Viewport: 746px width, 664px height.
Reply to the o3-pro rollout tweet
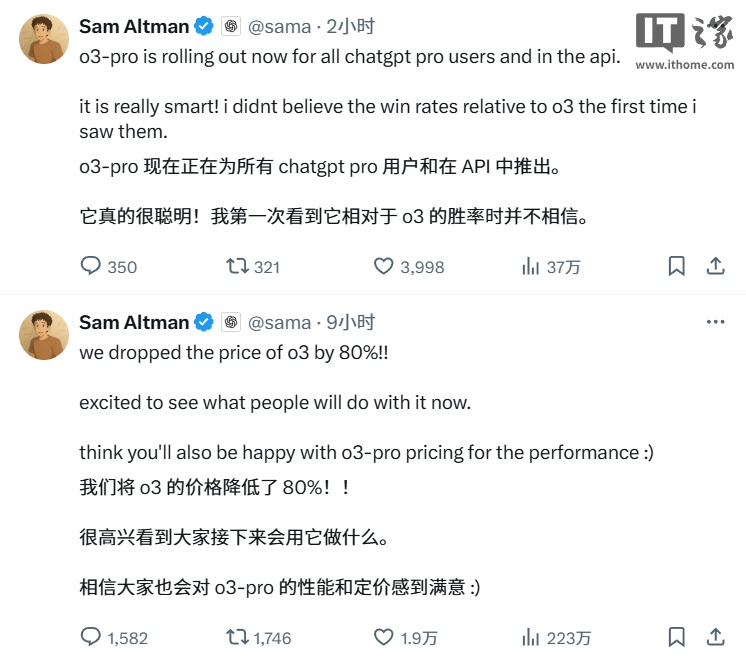[91, 266]
